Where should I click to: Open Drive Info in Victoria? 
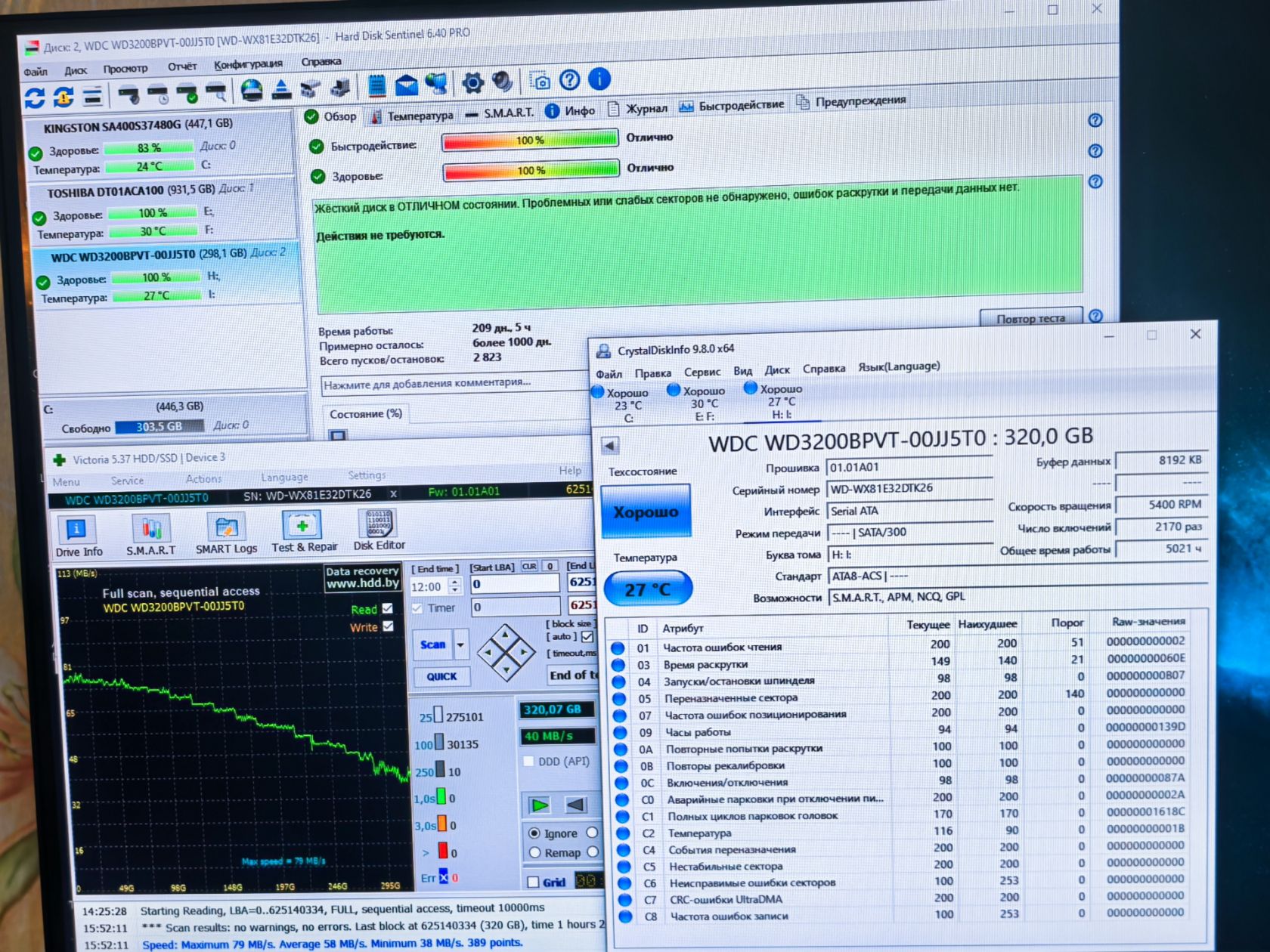[78, 537]
